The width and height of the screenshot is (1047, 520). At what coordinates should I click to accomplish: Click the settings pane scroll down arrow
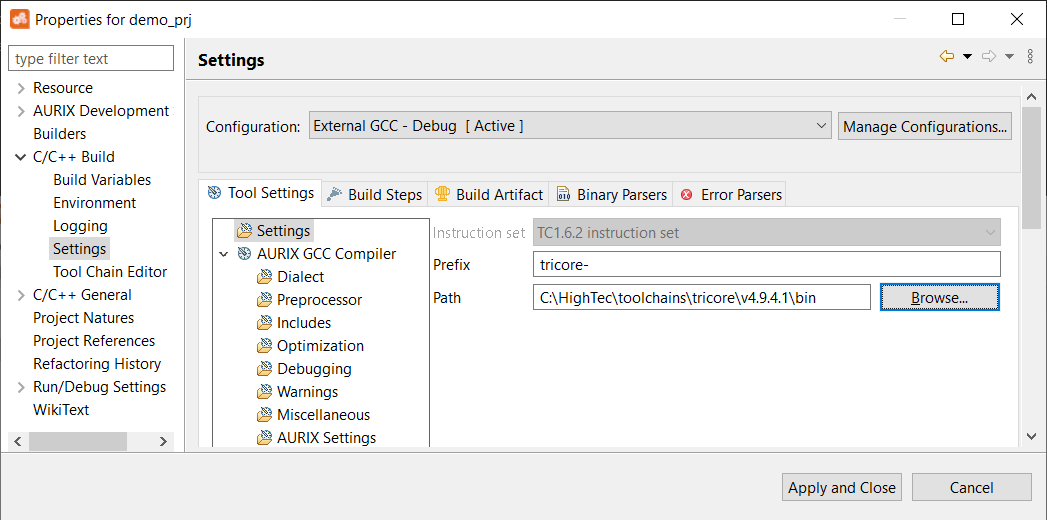1031,436
